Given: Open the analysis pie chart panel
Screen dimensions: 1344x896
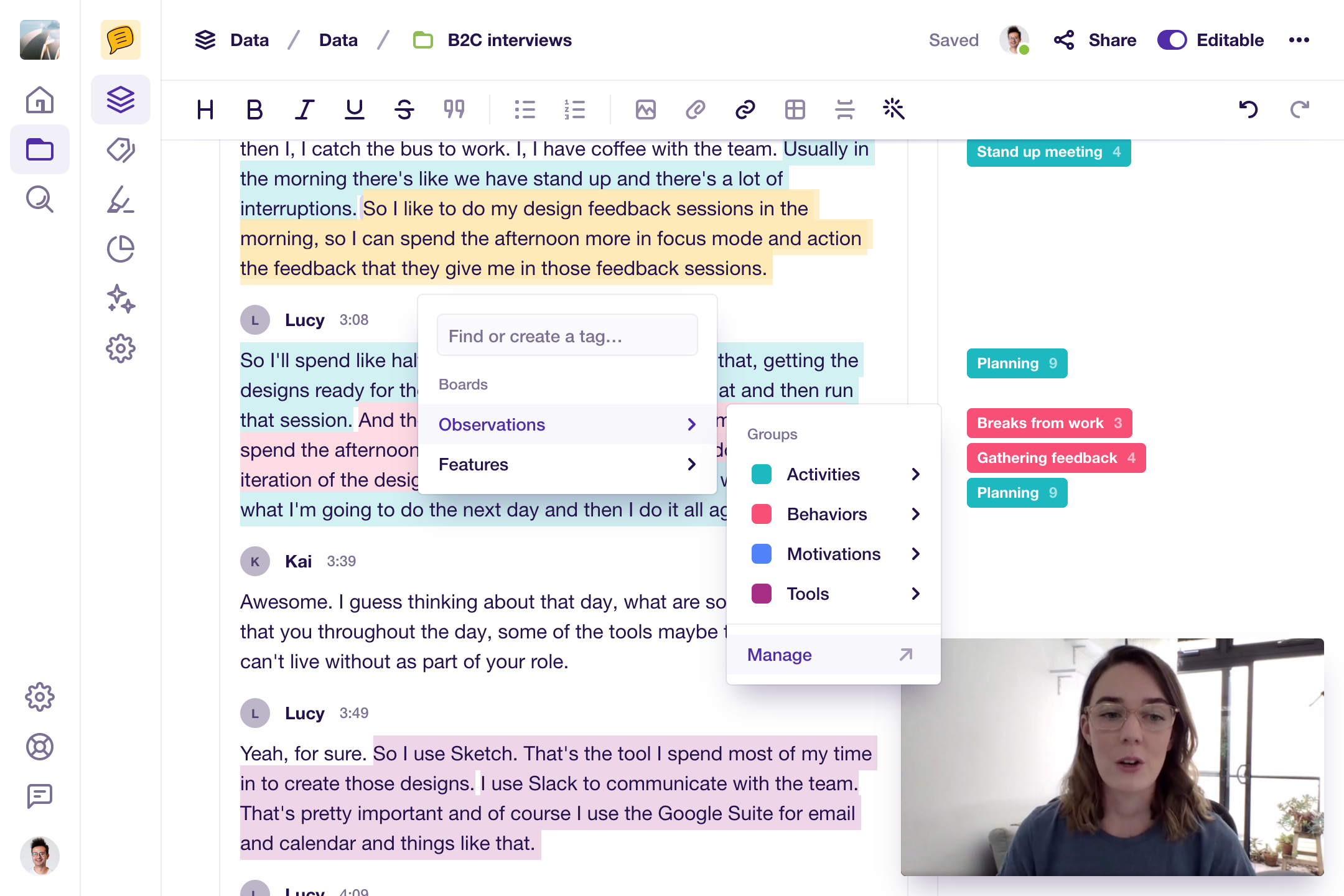Looking at the screenshot, I should pos(120,249).
